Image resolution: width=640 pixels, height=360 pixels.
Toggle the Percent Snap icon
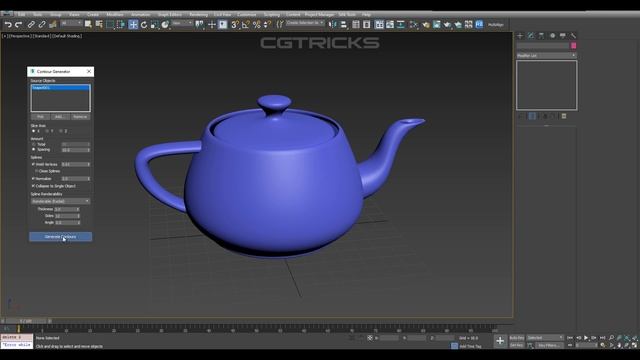click(256, 25)
